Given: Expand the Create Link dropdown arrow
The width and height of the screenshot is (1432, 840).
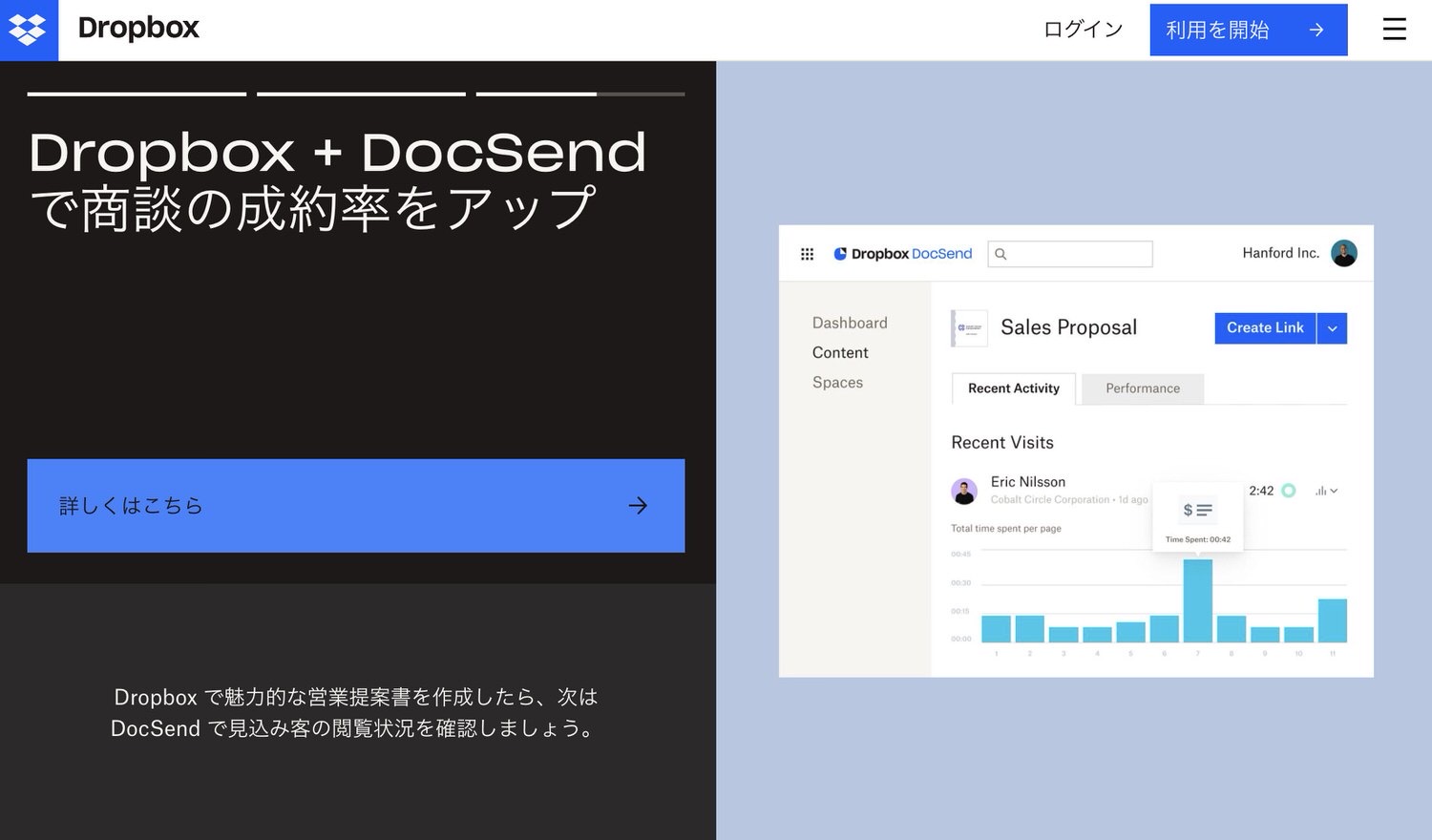Looking at the screenshot, I should tap(1332, 327).
